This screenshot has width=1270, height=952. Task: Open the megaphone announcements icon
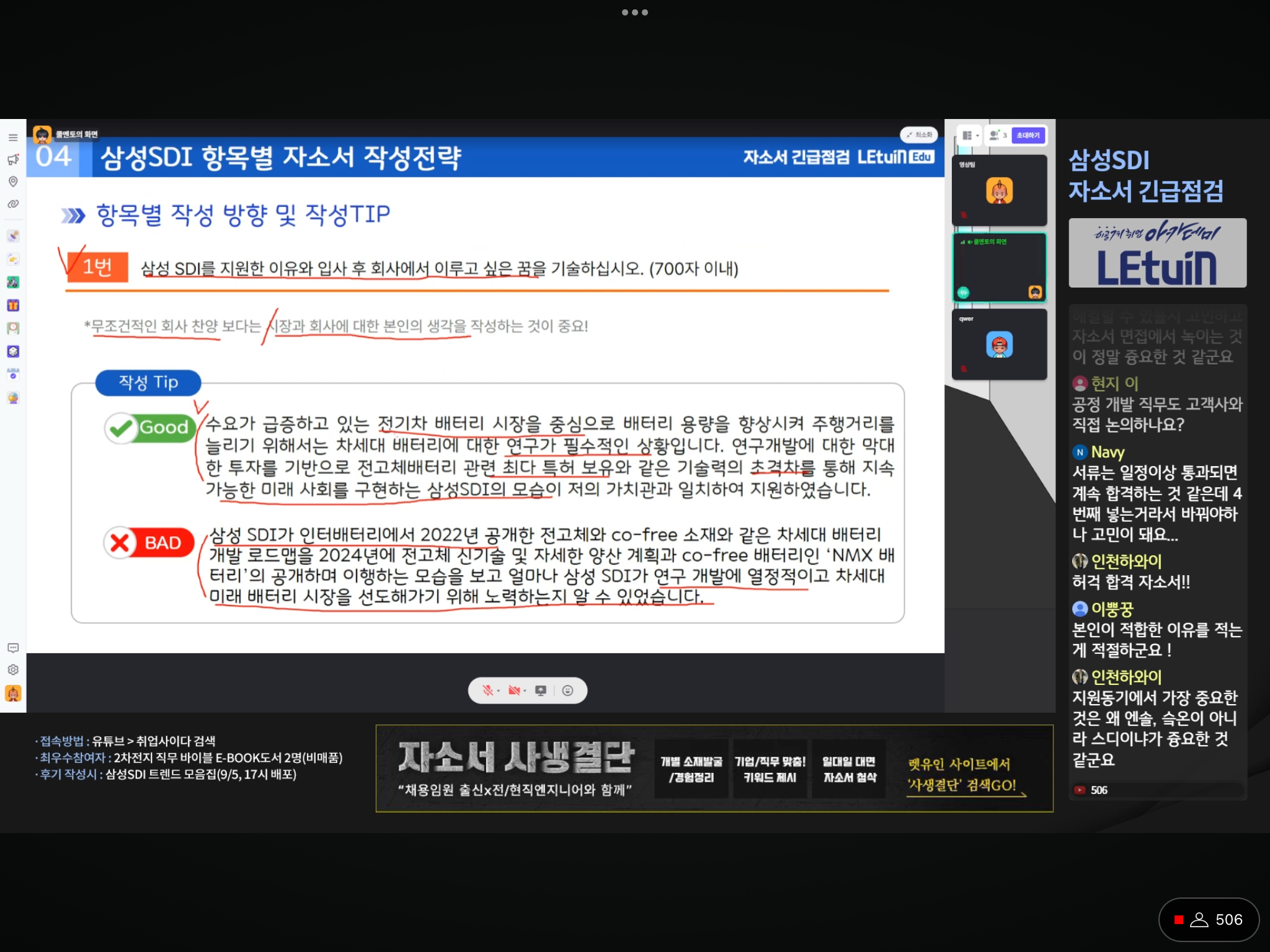click(x=13, y=160)
